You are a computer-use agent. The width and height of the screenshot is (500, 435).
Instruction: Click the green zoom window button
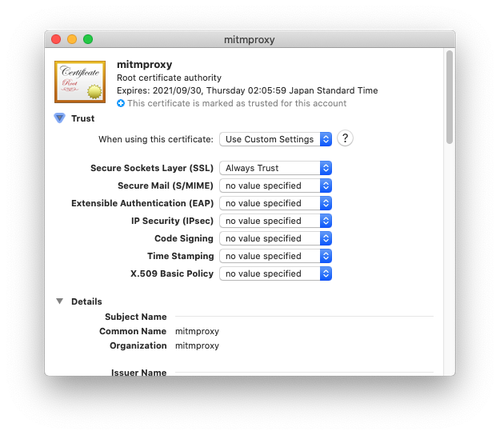pyautogui.click(x=88, y=39)
